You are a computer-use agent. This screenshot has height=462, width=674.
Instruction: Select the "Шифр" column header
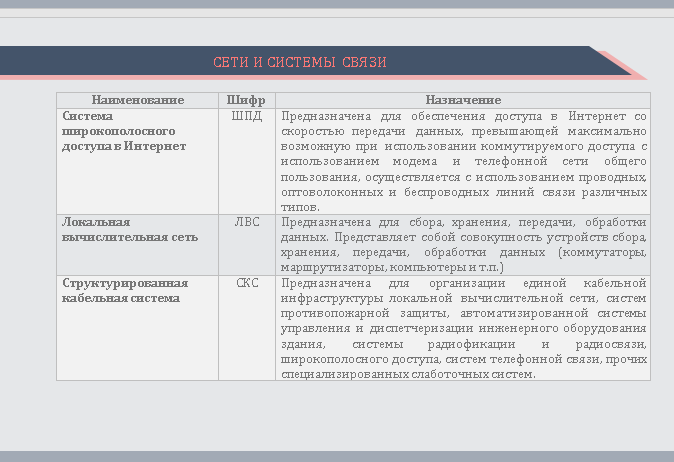click(x=246, y=100)
